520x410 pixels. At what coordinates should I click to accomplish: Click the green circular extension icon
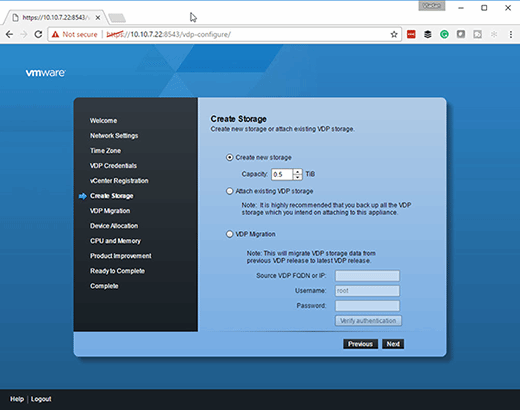point(444,34)
